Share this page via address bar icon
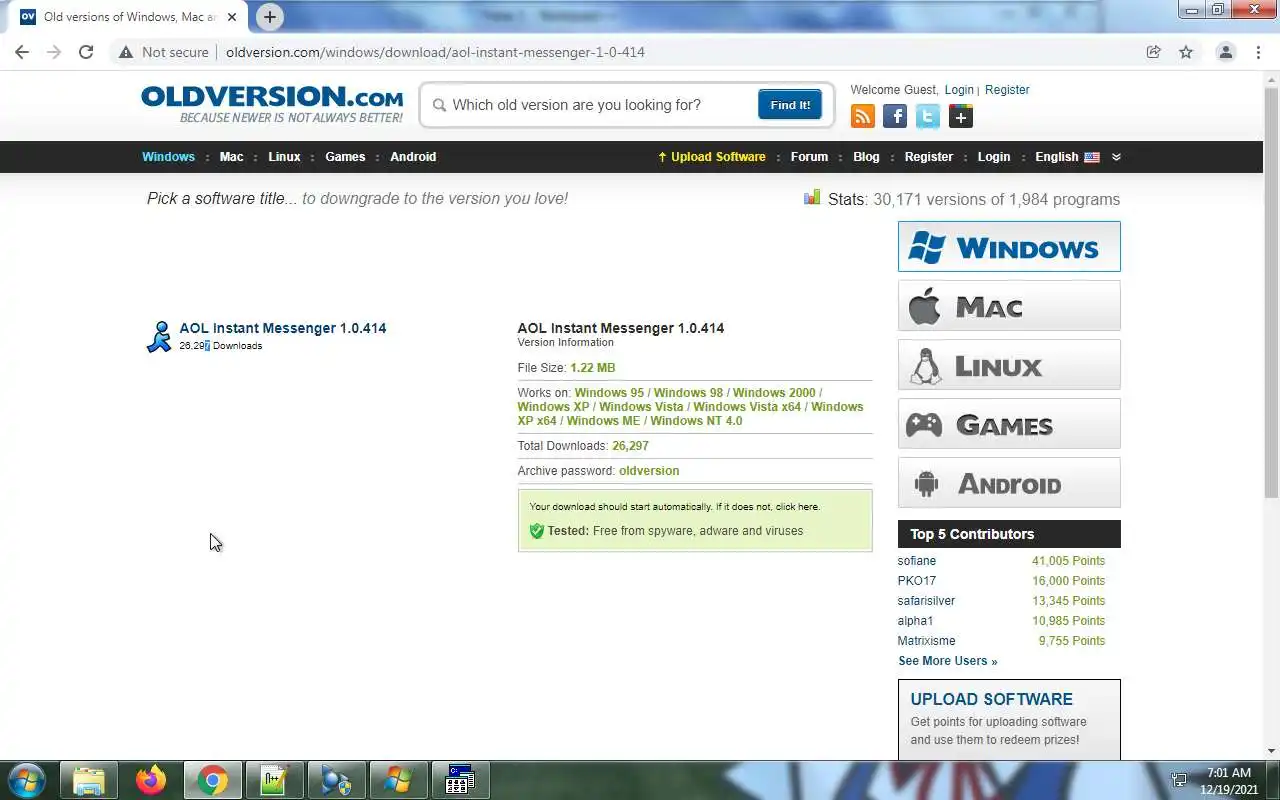 [1153, 52]
